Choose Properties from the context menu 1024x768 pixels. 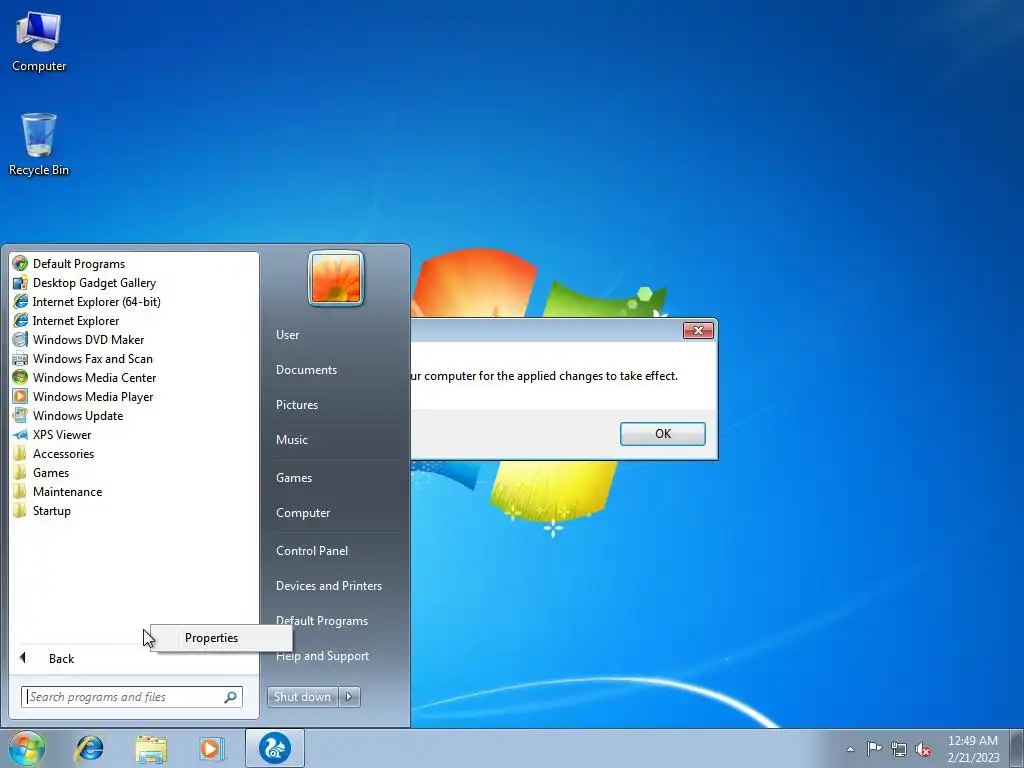point(221,638)
